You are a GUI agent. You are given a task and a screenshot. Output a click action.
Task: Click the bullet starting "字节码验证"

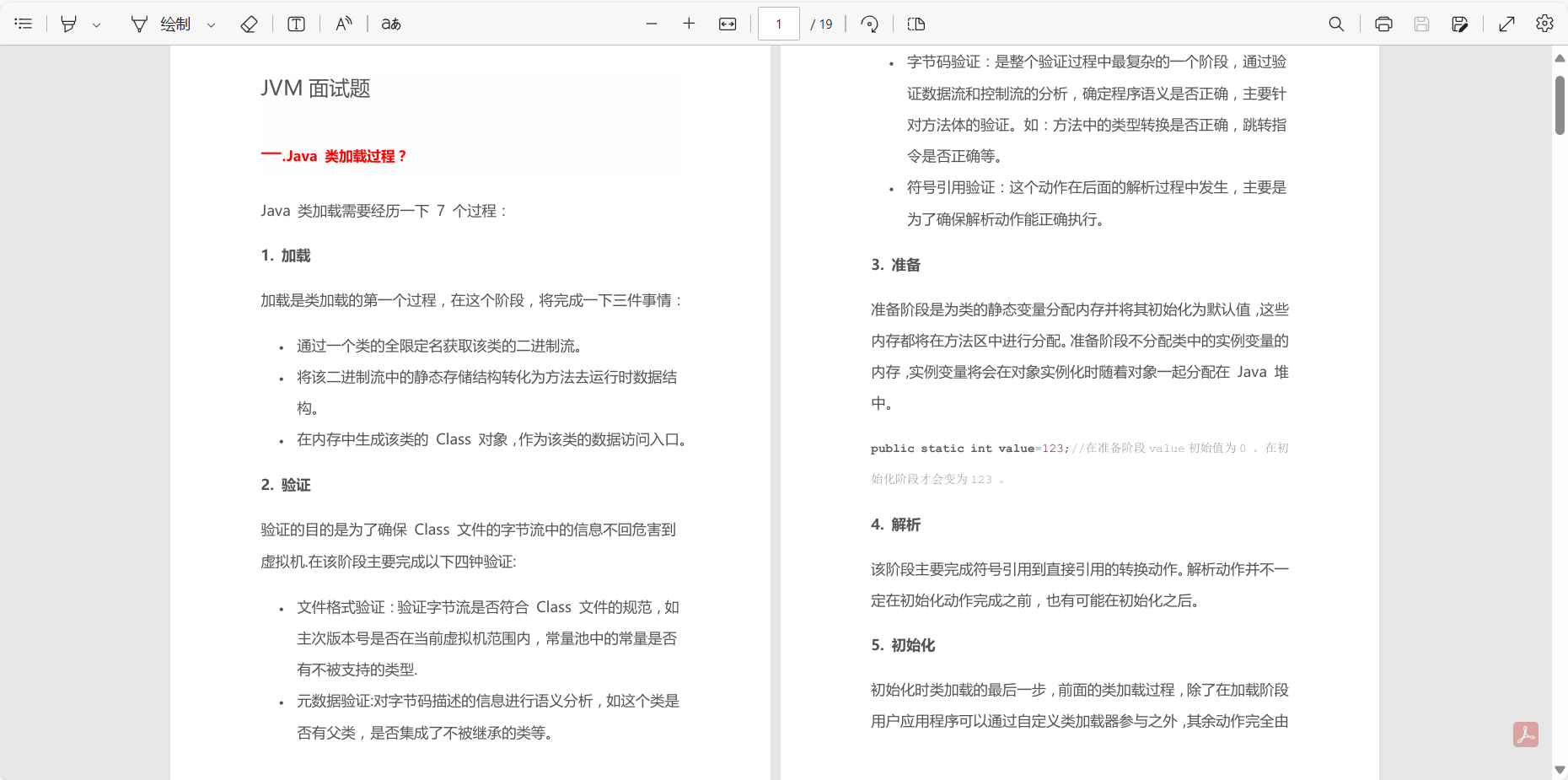tap(1097, 109)
